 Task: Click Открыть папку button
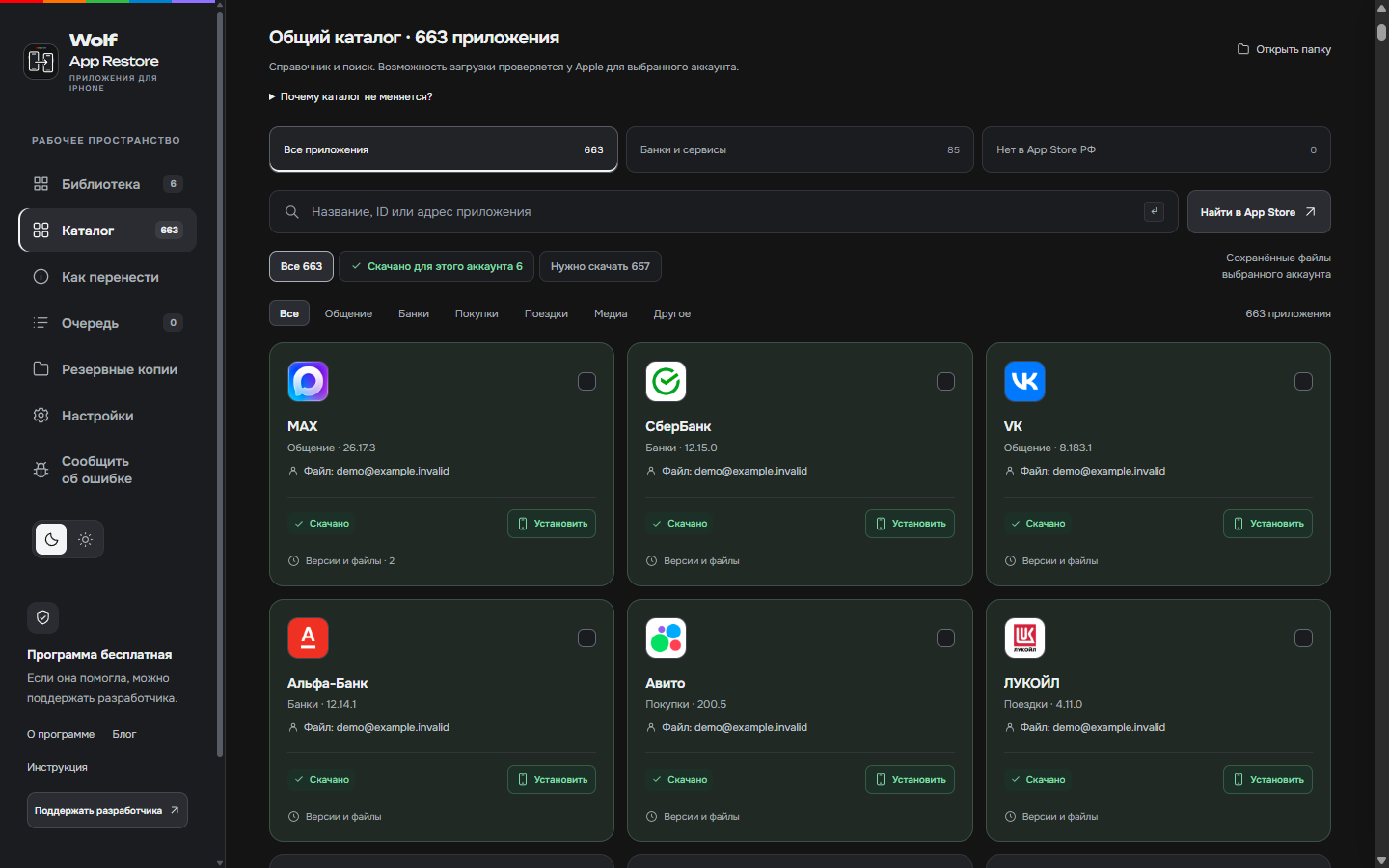pyautogui.click(x=1284, y=49)
